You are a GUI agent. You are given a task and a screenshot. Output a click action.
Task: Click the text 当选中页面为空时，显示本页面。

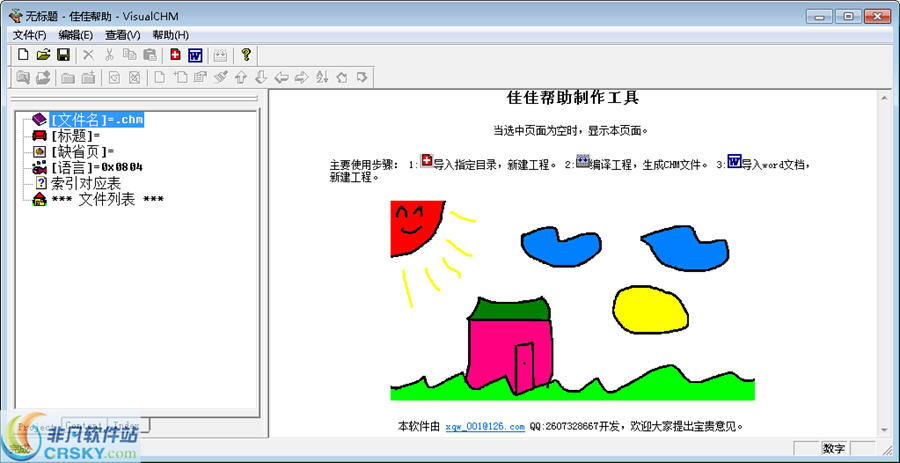tap(571, 131)
